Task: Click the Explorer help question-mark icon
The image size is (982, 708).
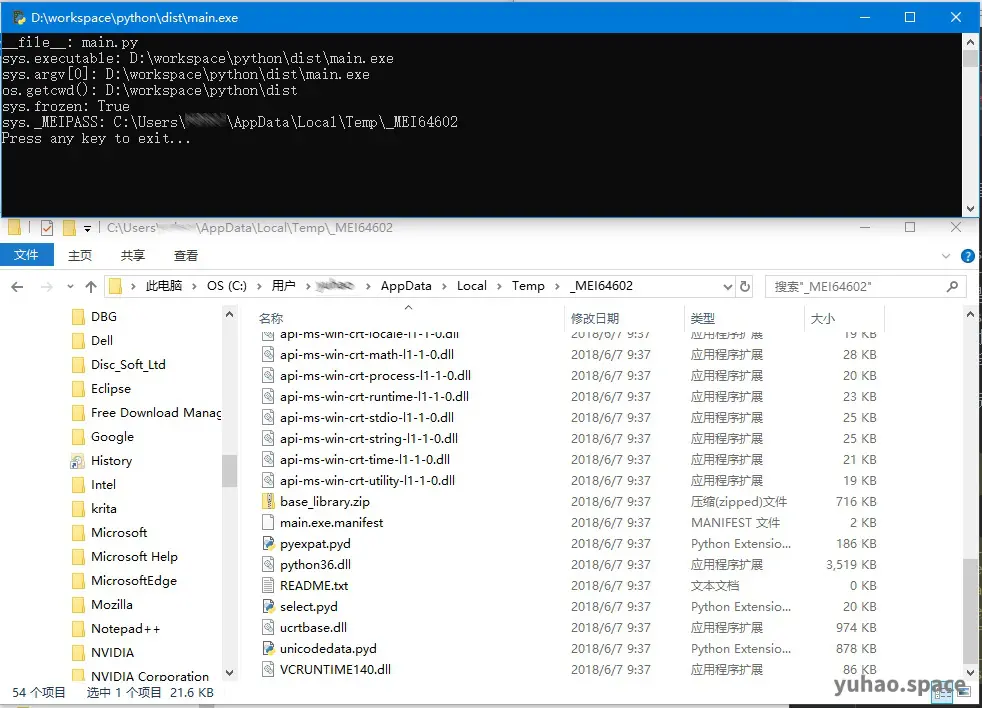Action: click(x=968, y=256)
